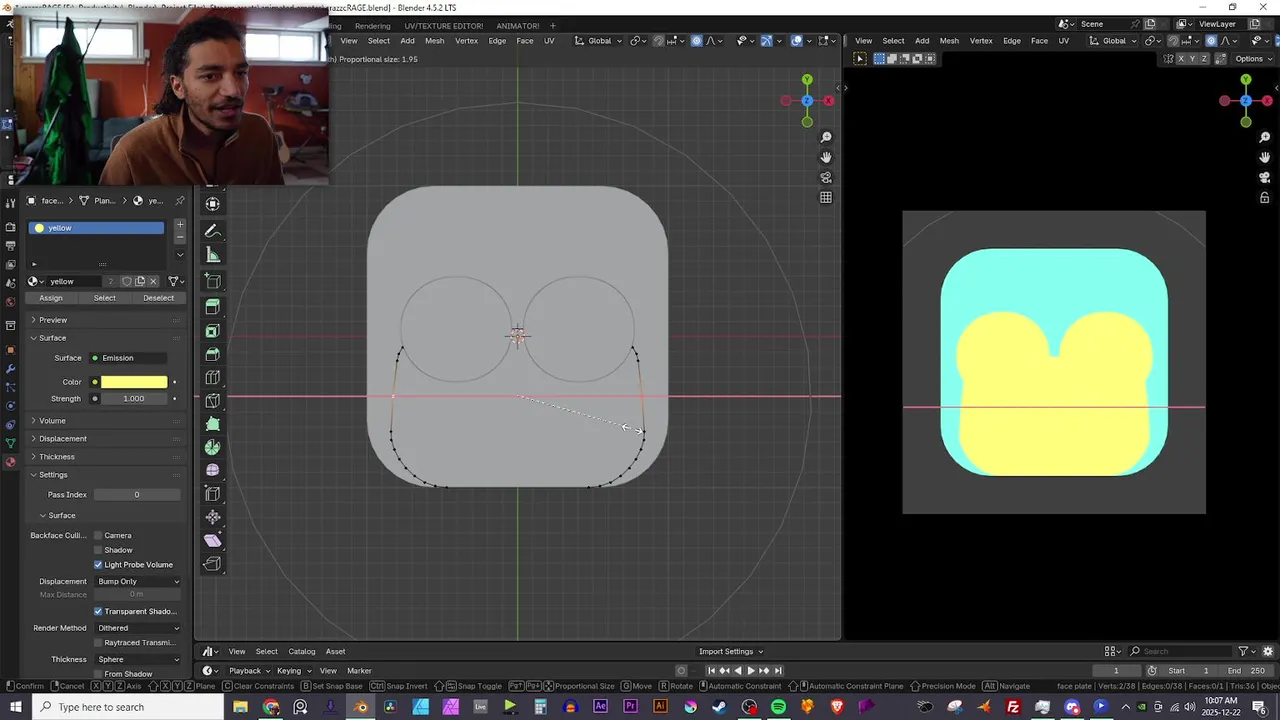The image size is (1280, 720).
Task: Activate the Extrude Region tool
Action: pos(213,307)
